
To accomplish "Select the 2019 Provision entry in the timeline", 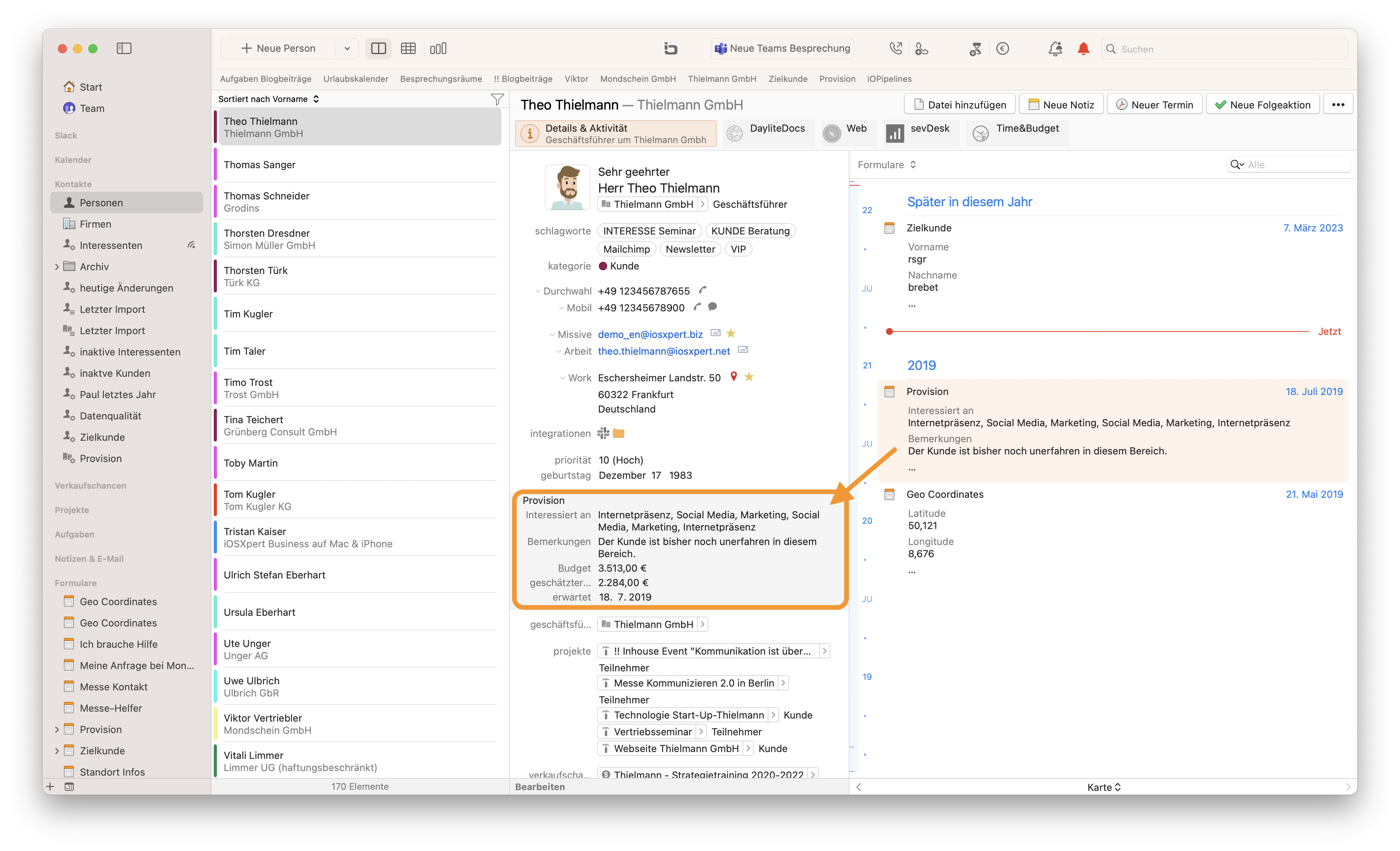I will [x=1112, y=430].
